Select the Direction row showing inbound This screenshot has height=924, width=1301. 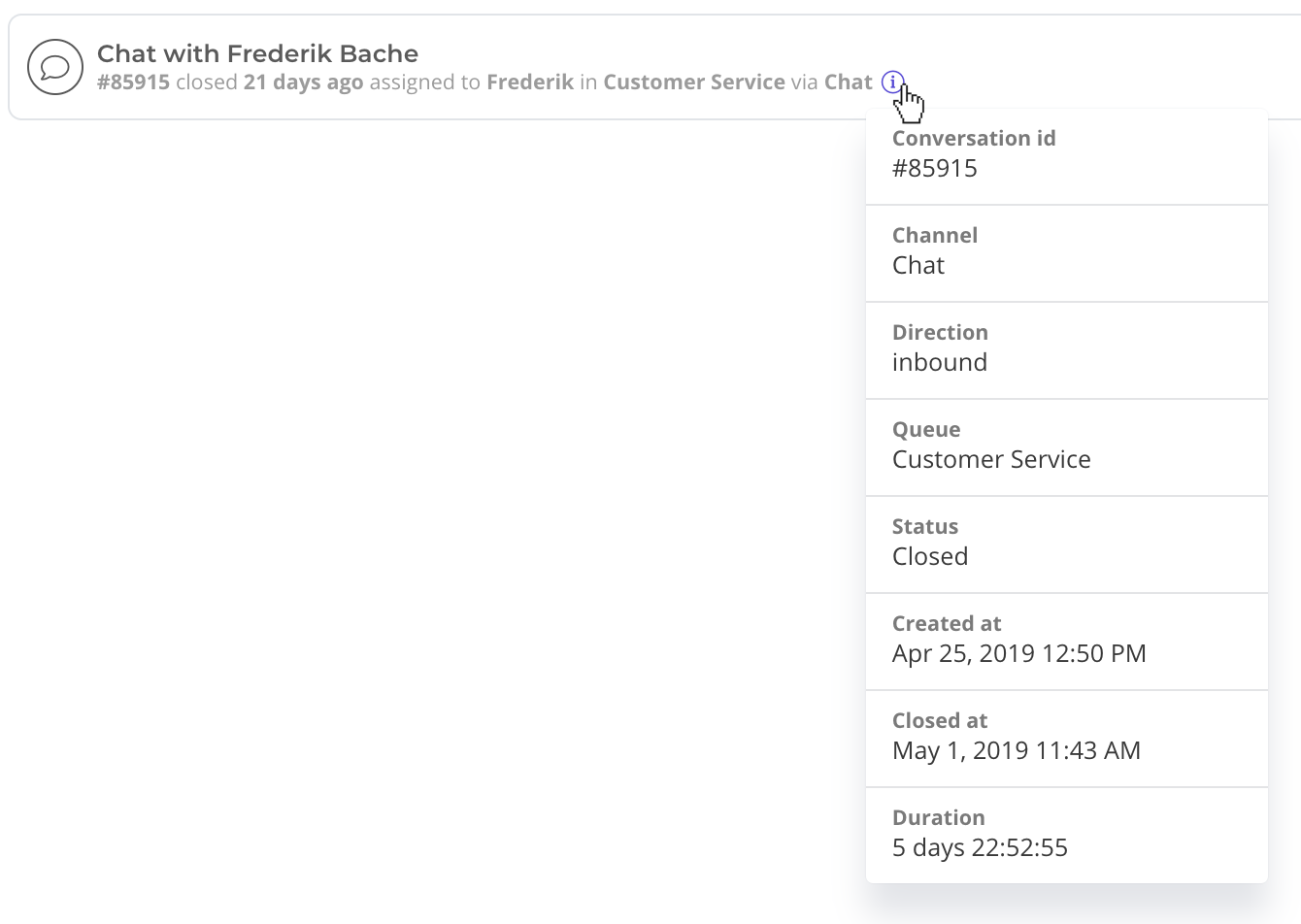point(1067,350)
